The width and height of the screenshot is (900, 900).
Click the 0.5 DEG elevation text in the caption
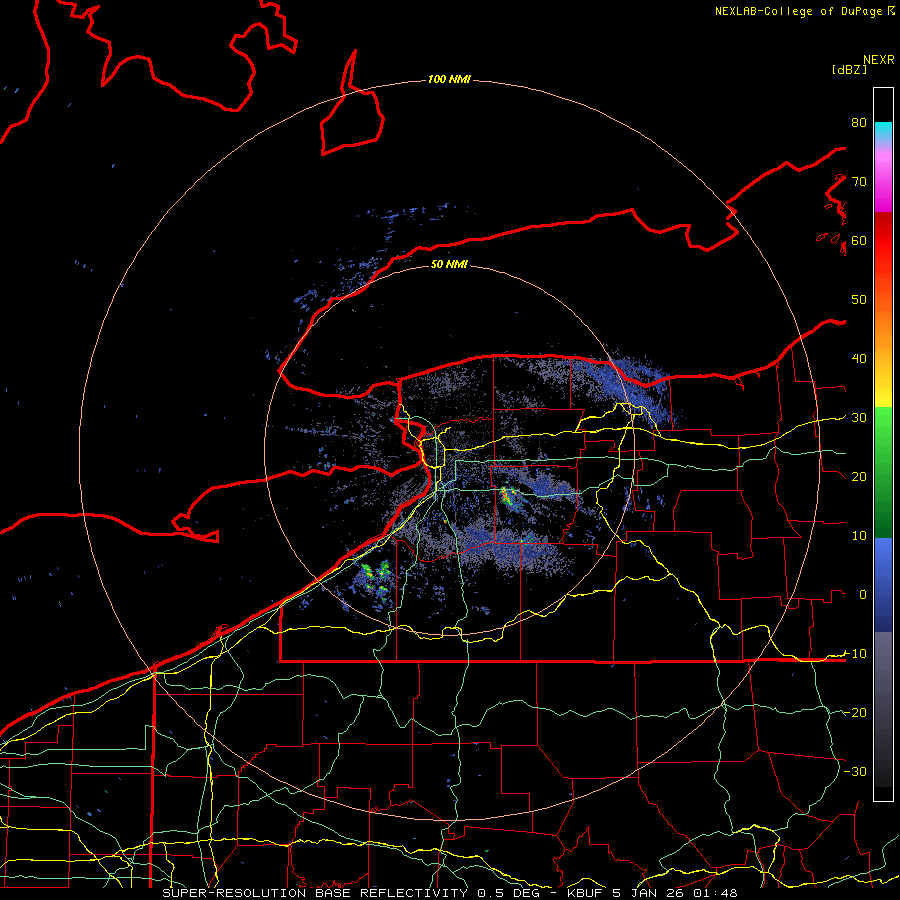click(509, 893)
